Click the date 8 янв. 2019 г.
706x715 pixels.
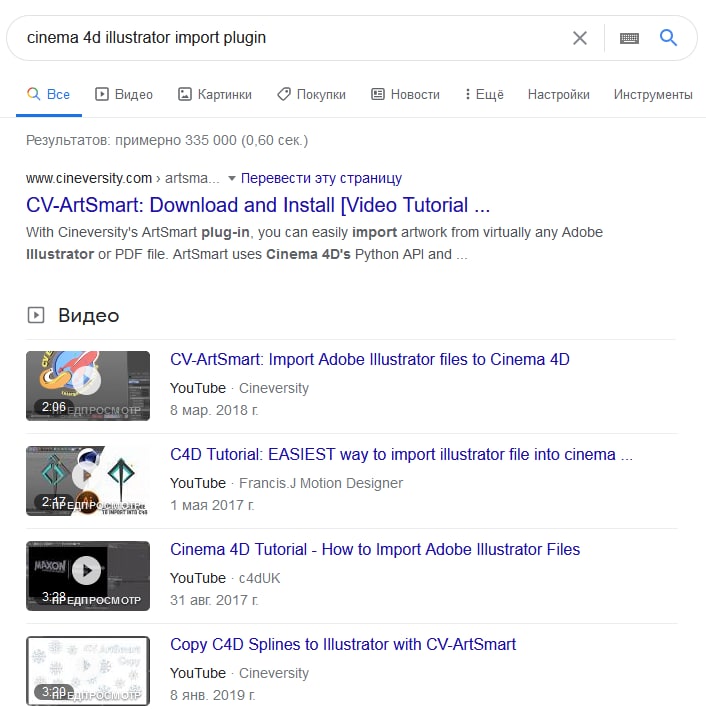pos(213,695)
